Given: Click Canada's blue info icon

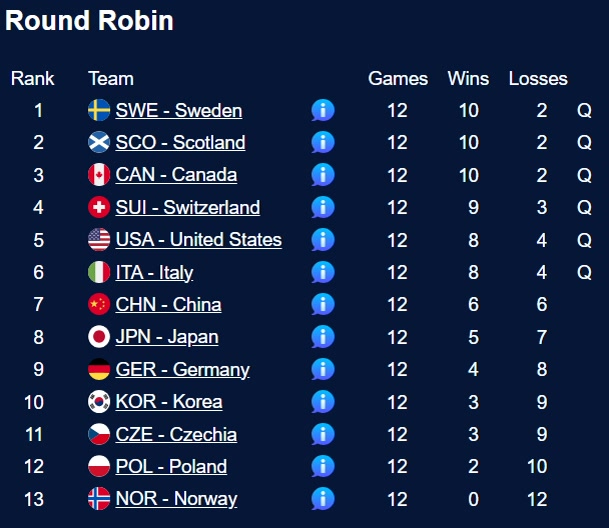Looking at the screenshot, I should pos(322,175).
